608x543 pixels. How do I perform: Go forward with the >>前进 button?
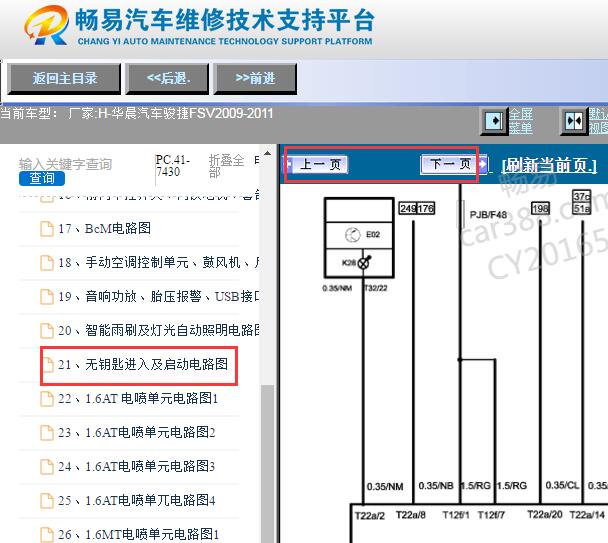(255, 79)
